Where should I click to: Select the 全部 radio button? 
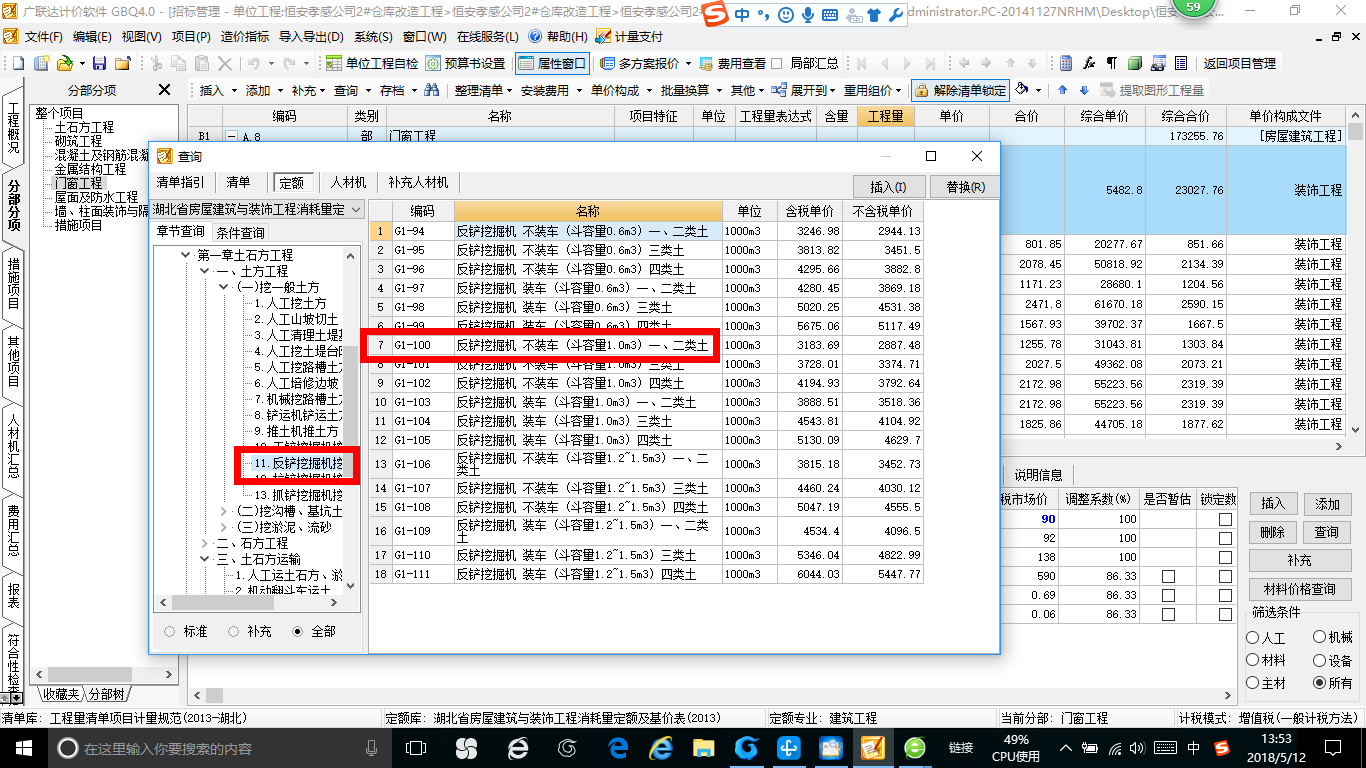click(x=298, y=632)
